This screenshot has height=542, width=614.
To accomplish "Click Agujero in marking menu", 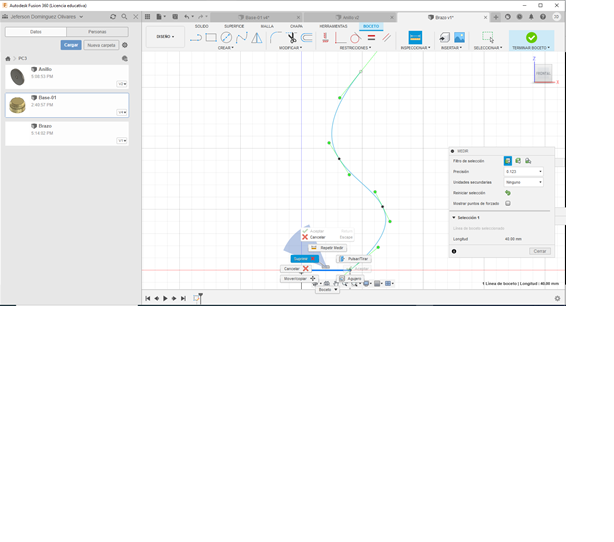I will tap(350, 279).
